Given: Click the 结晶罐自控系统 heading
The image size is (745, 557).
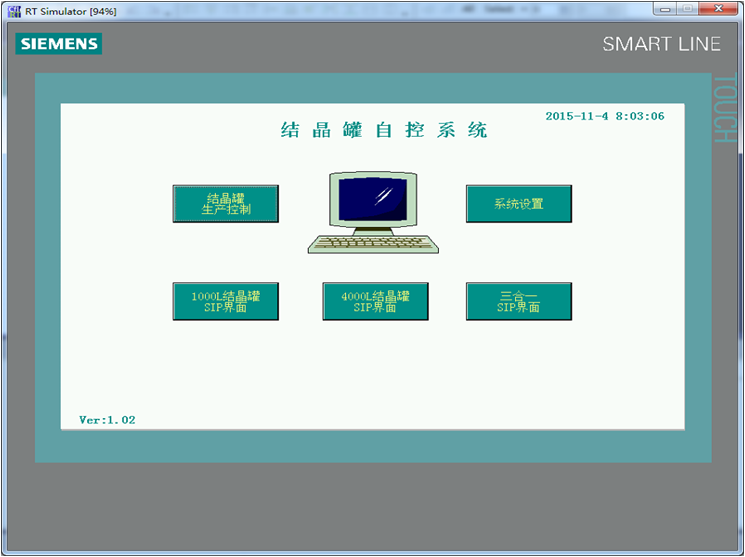Looking at the screenshot, I should pos(384,131).
